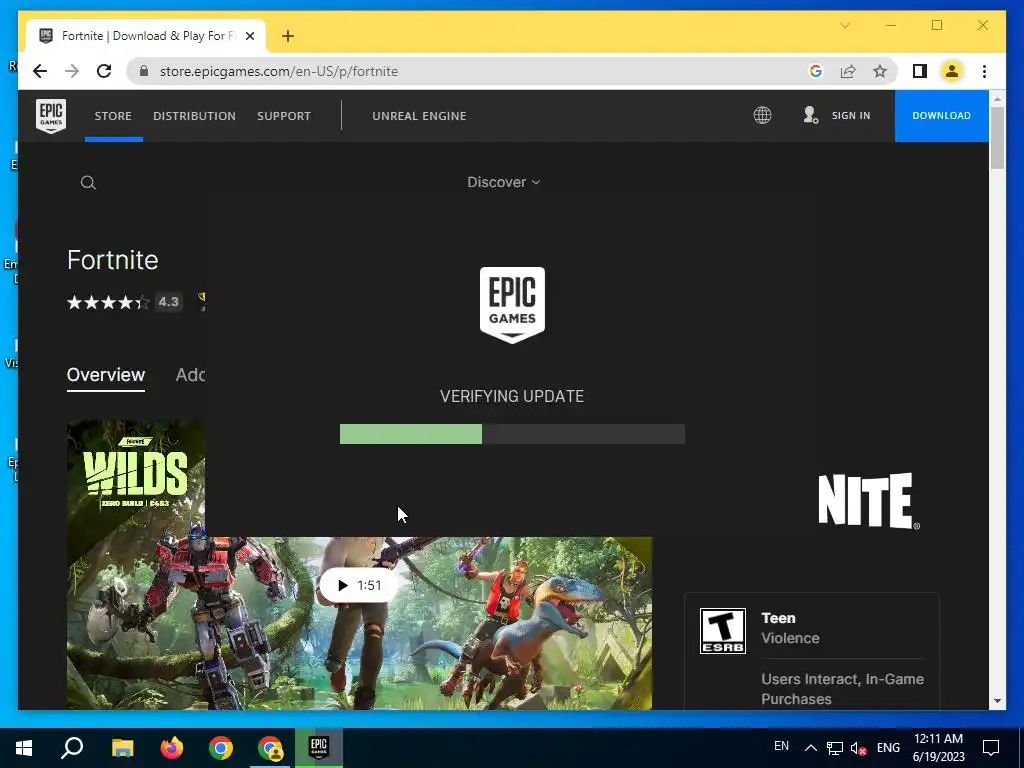Click the store search magnifier icon
The image size is (1024, 768).
88,183
